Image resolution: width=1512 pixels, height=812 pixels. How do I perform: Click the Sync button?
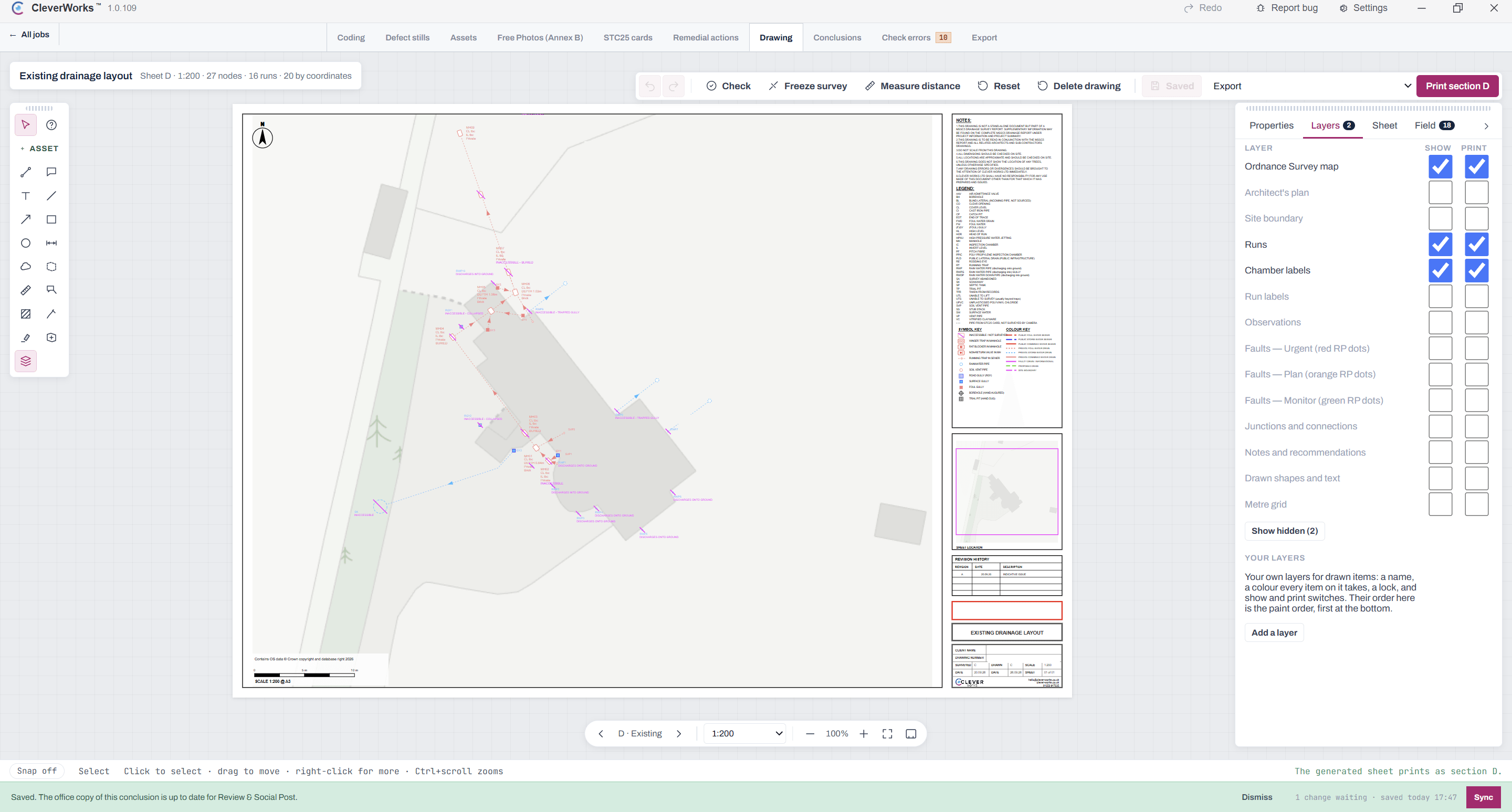pos(1483,797)
